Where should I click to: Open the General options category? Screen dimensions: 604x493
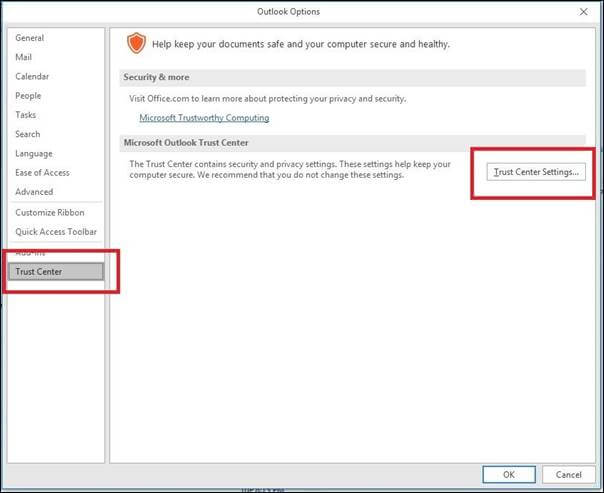[x=30, y=38]
